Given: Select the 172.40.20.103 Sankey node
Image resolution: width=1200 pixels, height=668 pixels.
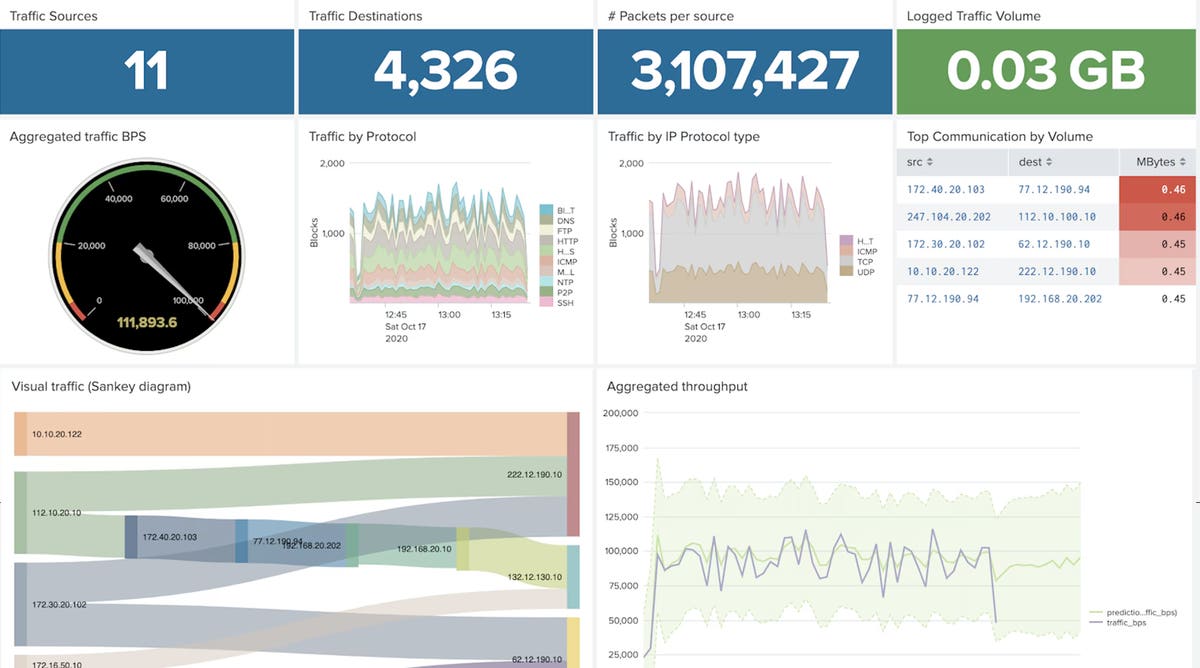Looking at the screenshot, I should (131, 537).
